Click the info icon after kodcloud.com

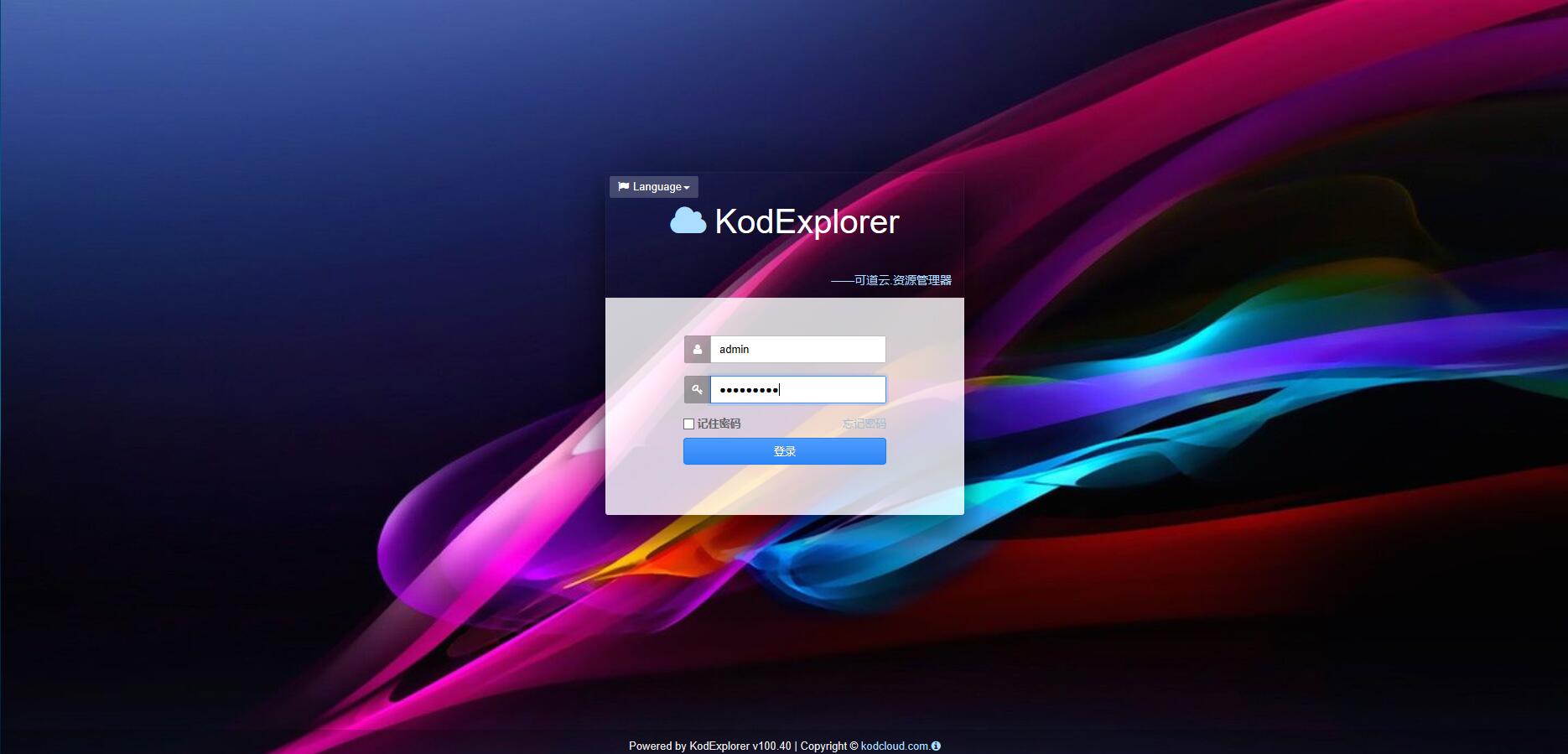tap(936, 746)
